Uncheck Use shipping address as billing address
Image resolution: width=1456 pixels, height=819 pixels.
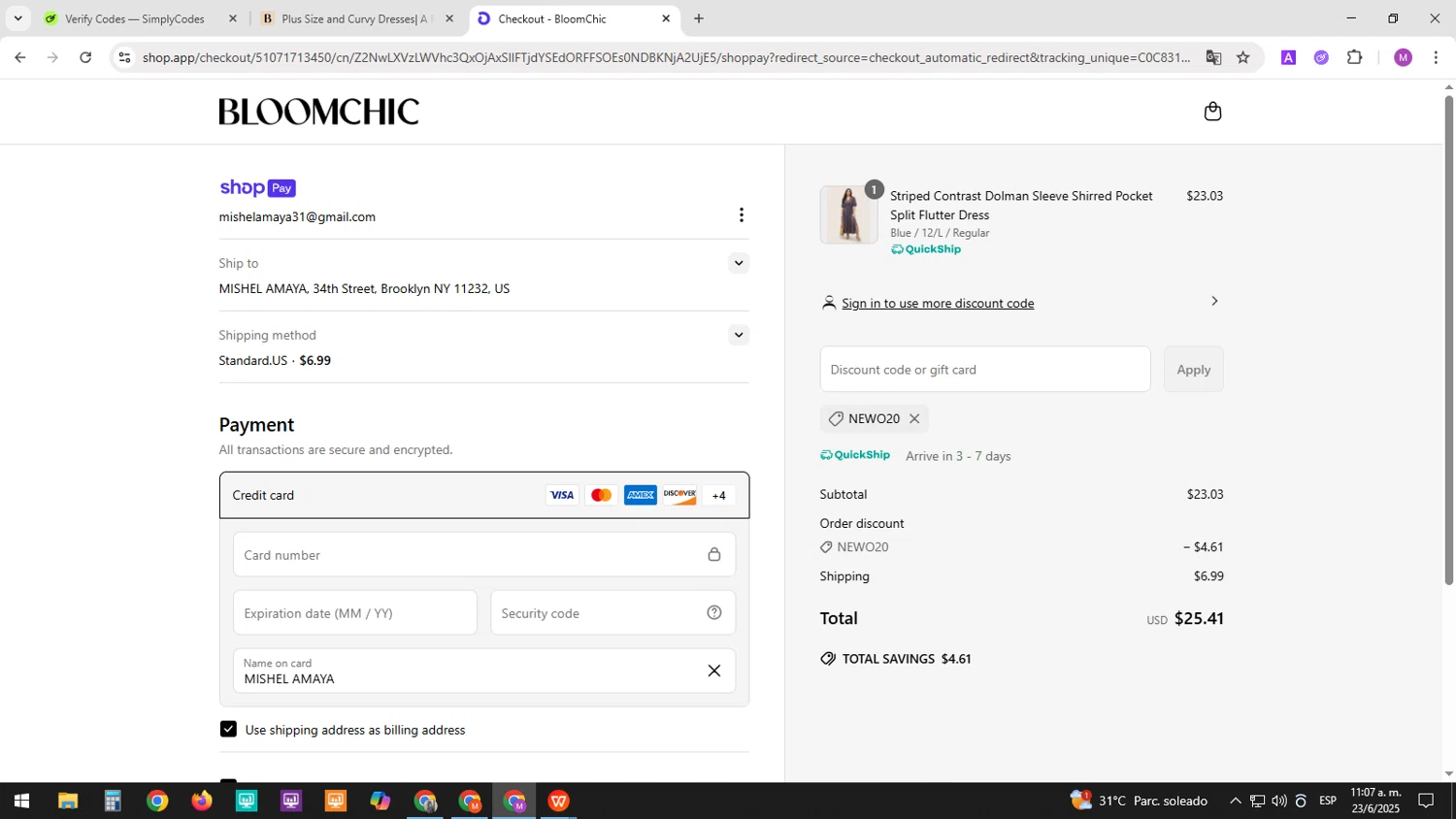pos(228,729)
